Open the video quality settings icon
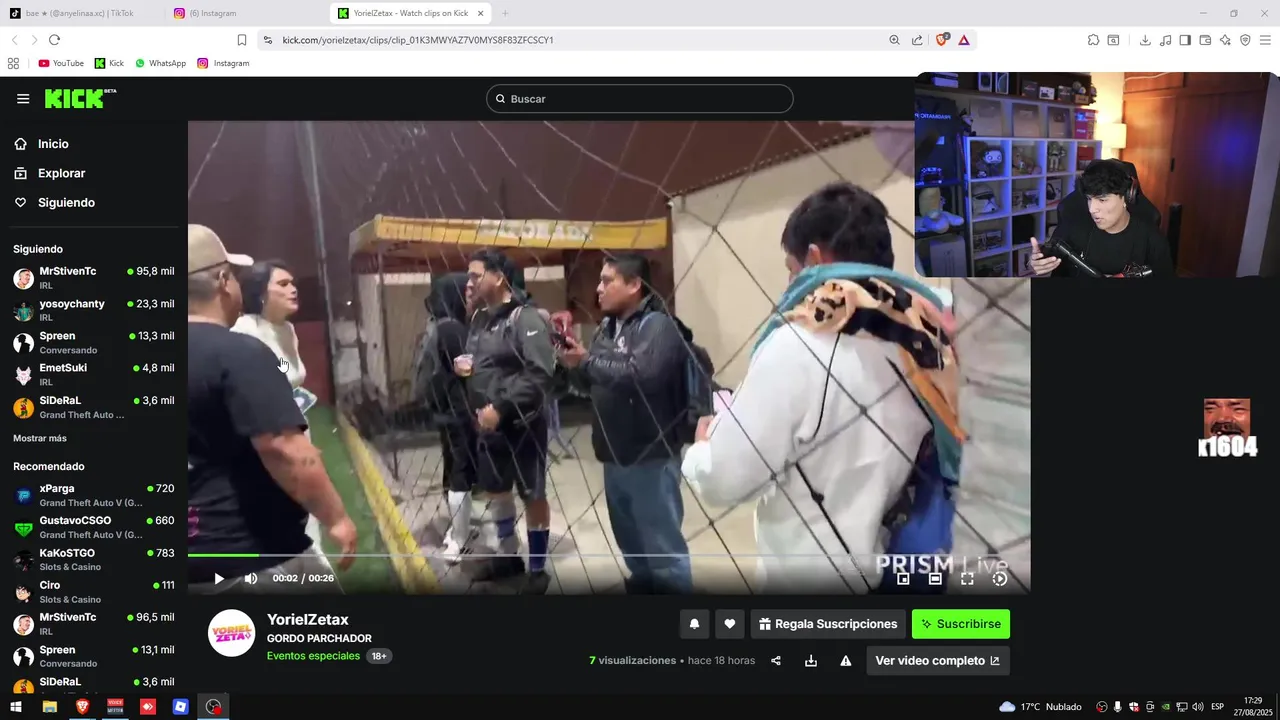1280x720 pixels. (x=999, y=578)
